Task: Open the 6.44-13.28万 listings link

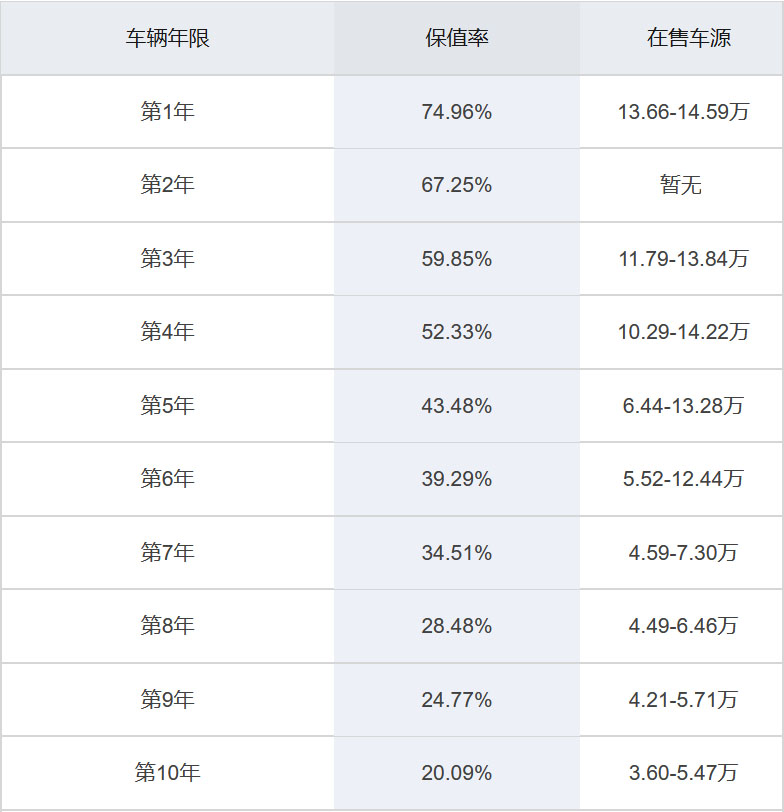Action: (x=683, y=406)
